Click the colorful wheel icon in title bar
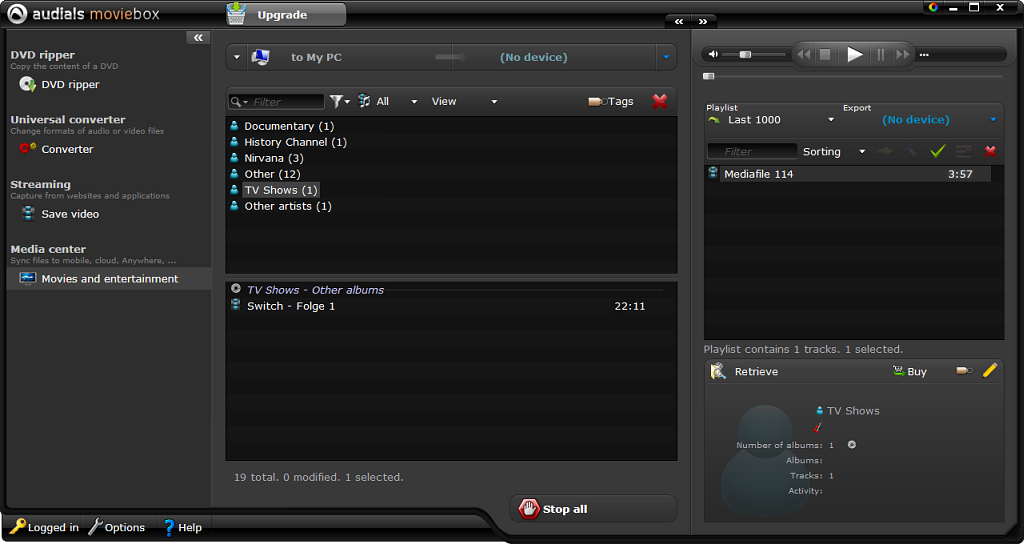Viewport: 1024px width, 544px height. [933, 7]
